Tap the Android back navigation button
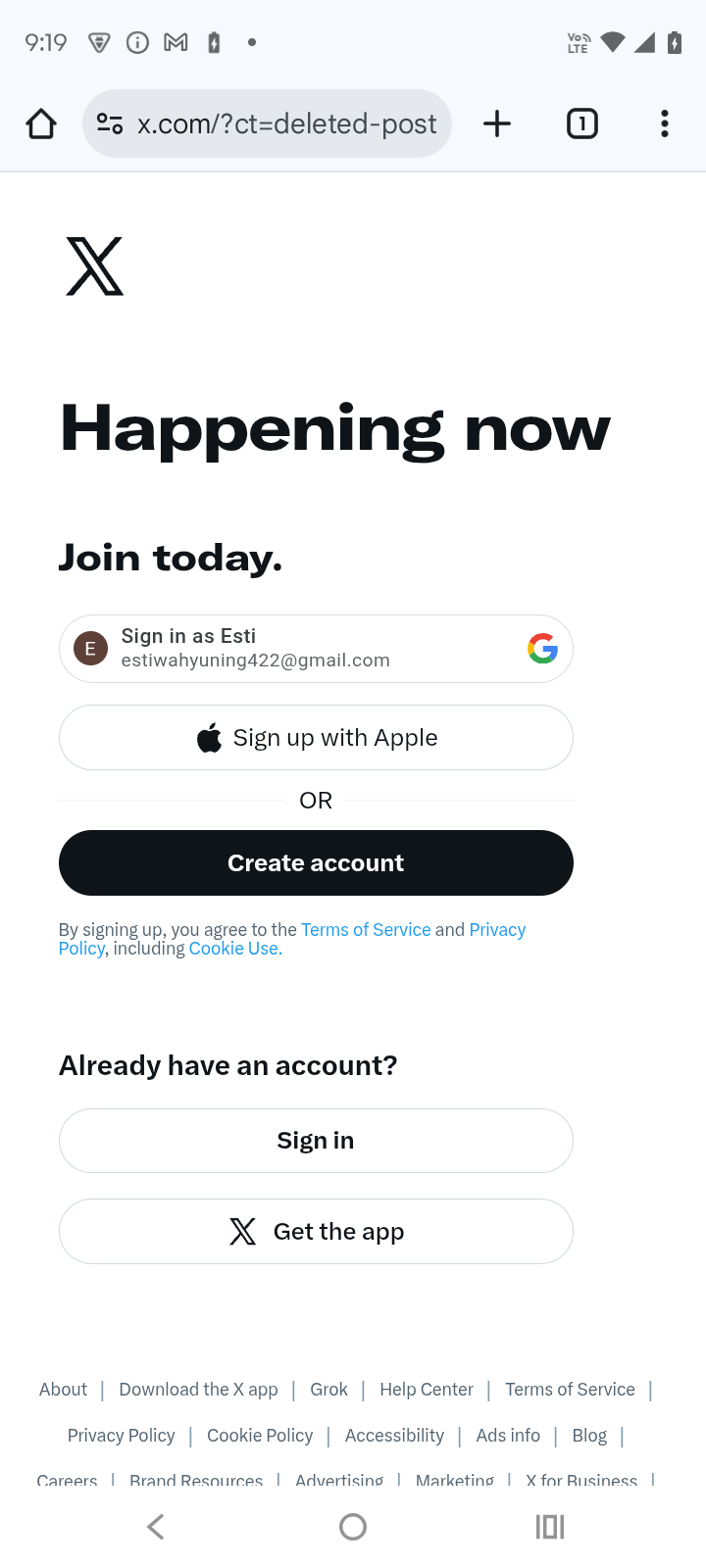 coord(156,1526)
